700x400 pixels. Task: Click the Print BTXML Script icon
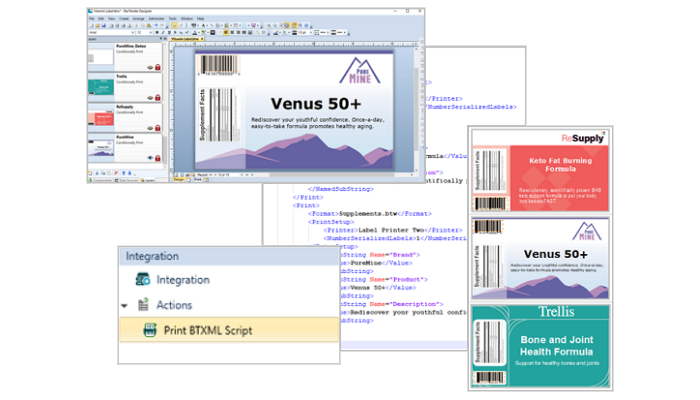[x=149, y=331]
